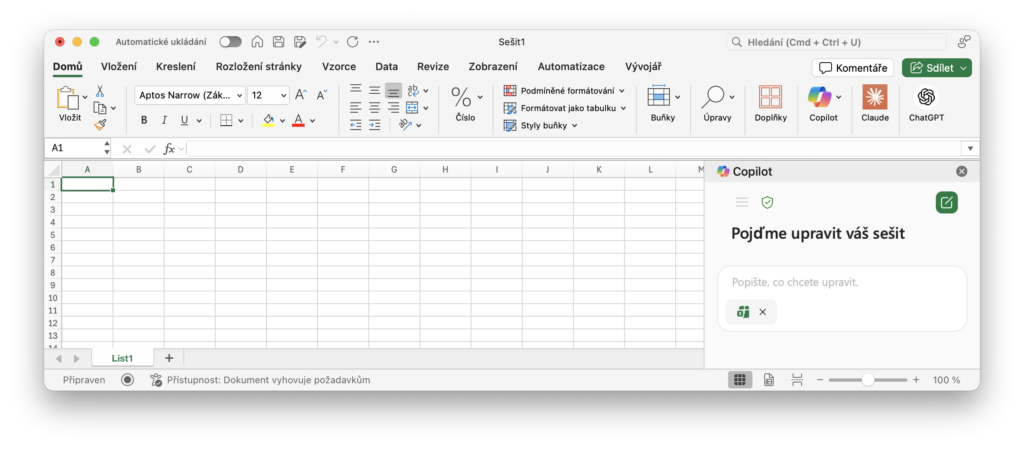
Task: Expand the Formátovat jako tabulku dropdown
Action: click(x=623, y=108)
